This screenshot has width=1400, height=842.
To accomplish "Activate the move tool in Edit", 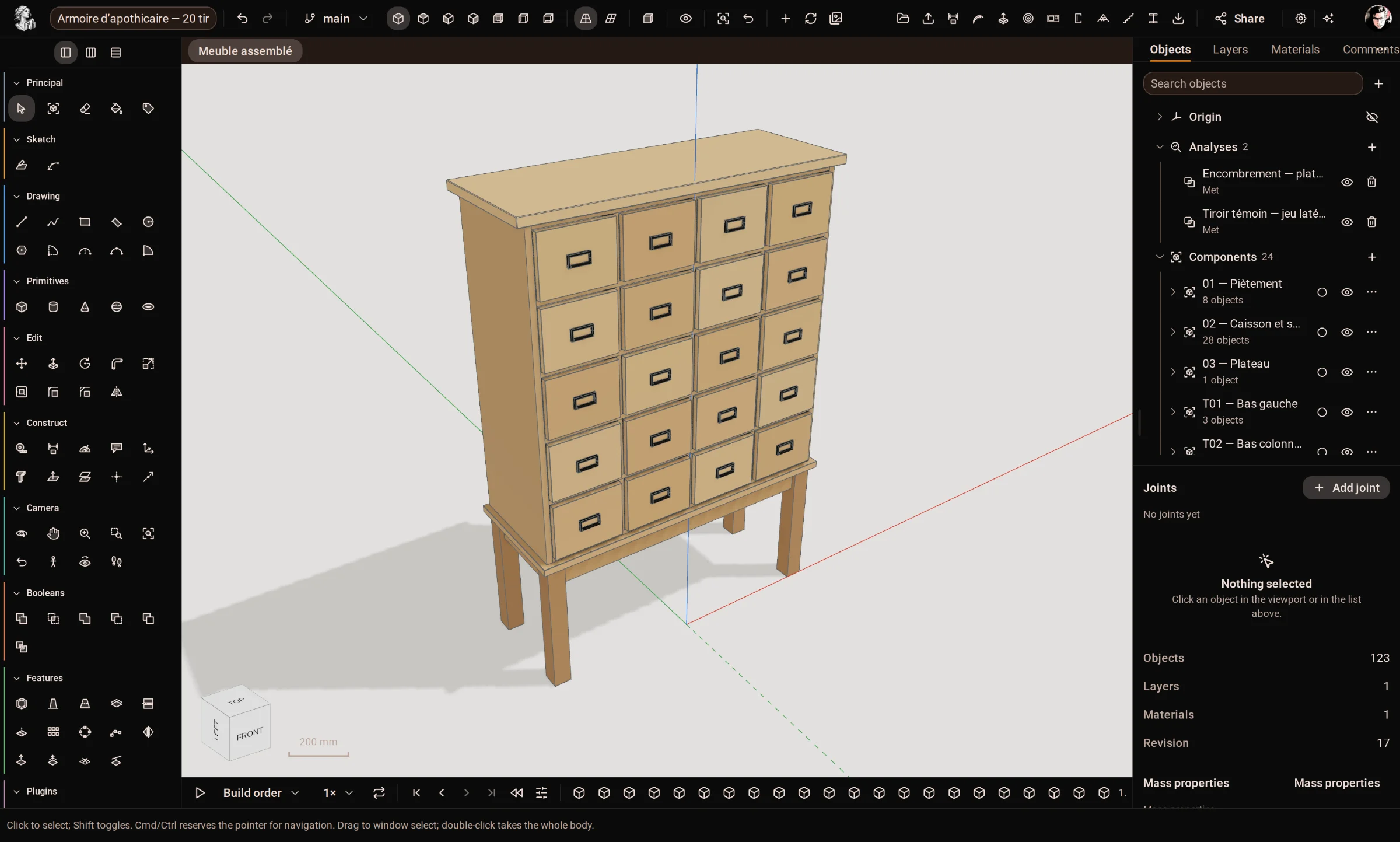I will pyautogui.click(x=22, y=364).
